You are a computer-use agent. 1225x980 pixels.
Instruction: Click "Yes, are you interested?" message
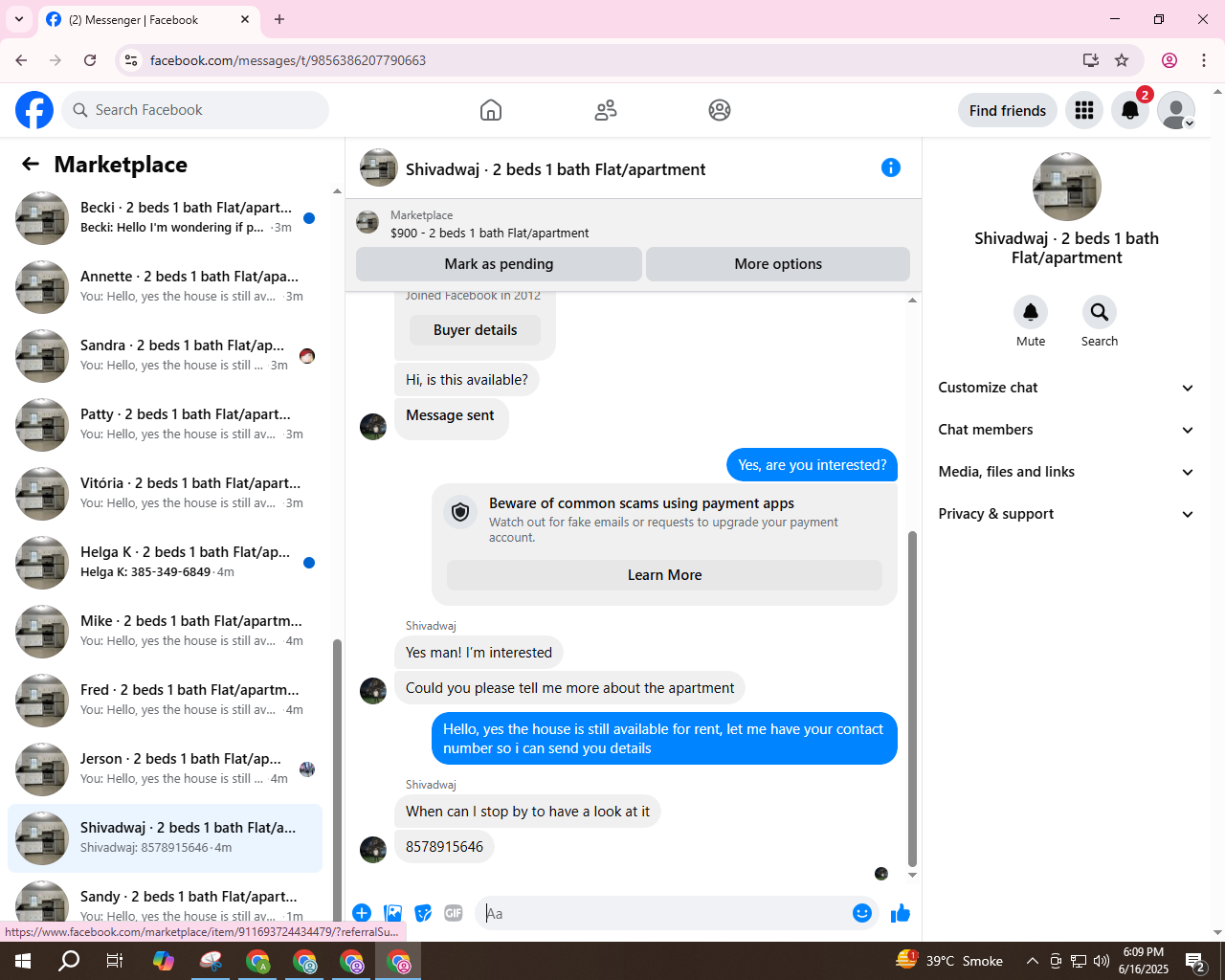coord(813,465)
